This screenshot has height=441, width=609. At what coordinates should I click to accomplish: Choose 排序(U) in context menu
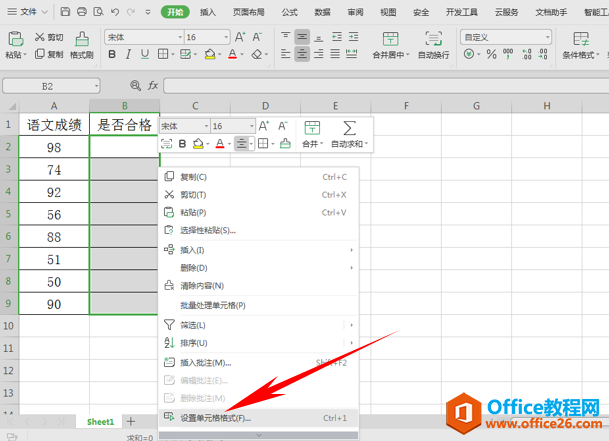[x=258, y=343]
